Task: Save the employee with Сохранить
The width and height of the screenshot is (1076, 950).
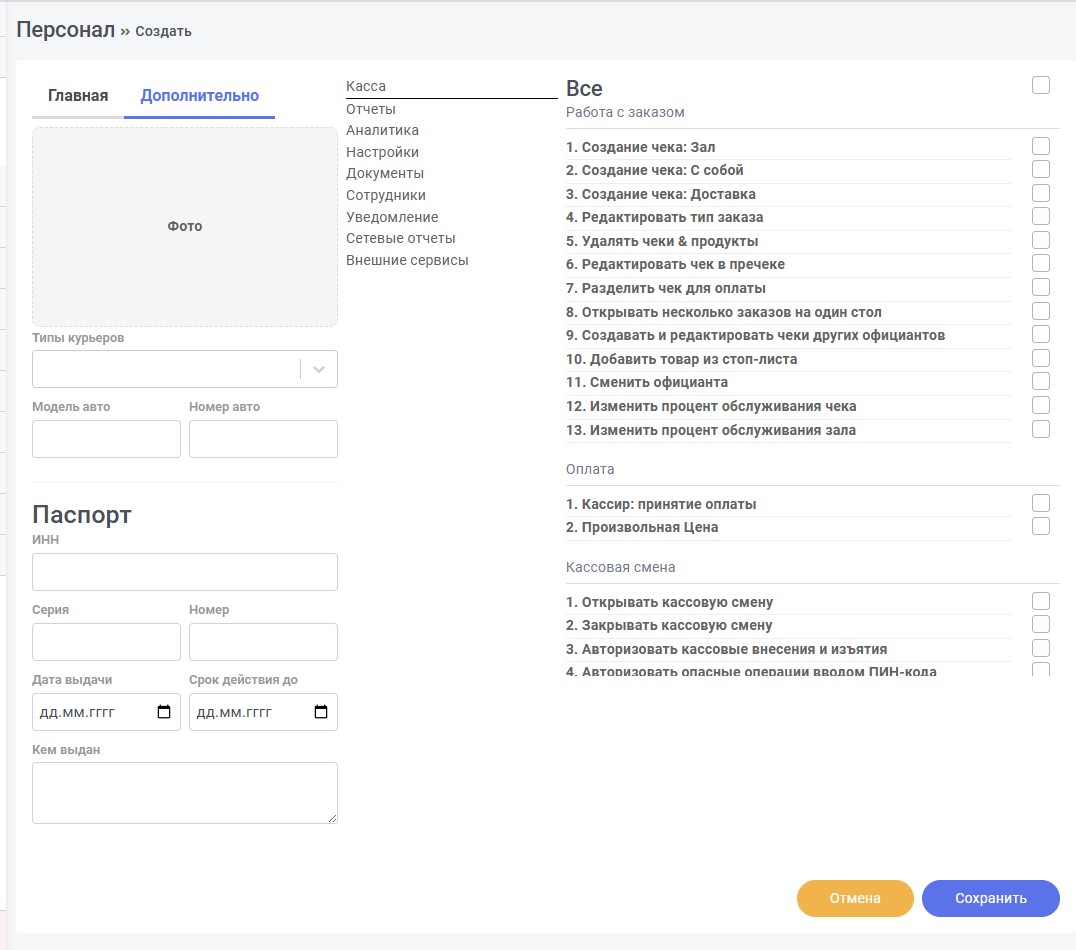Action: [991, 899]
